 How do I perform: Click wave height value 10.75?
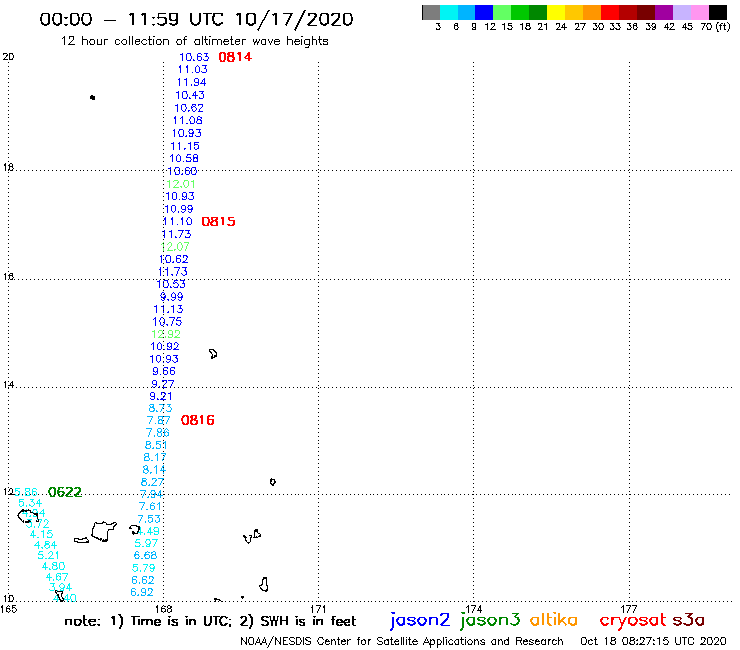pos(167,322)
